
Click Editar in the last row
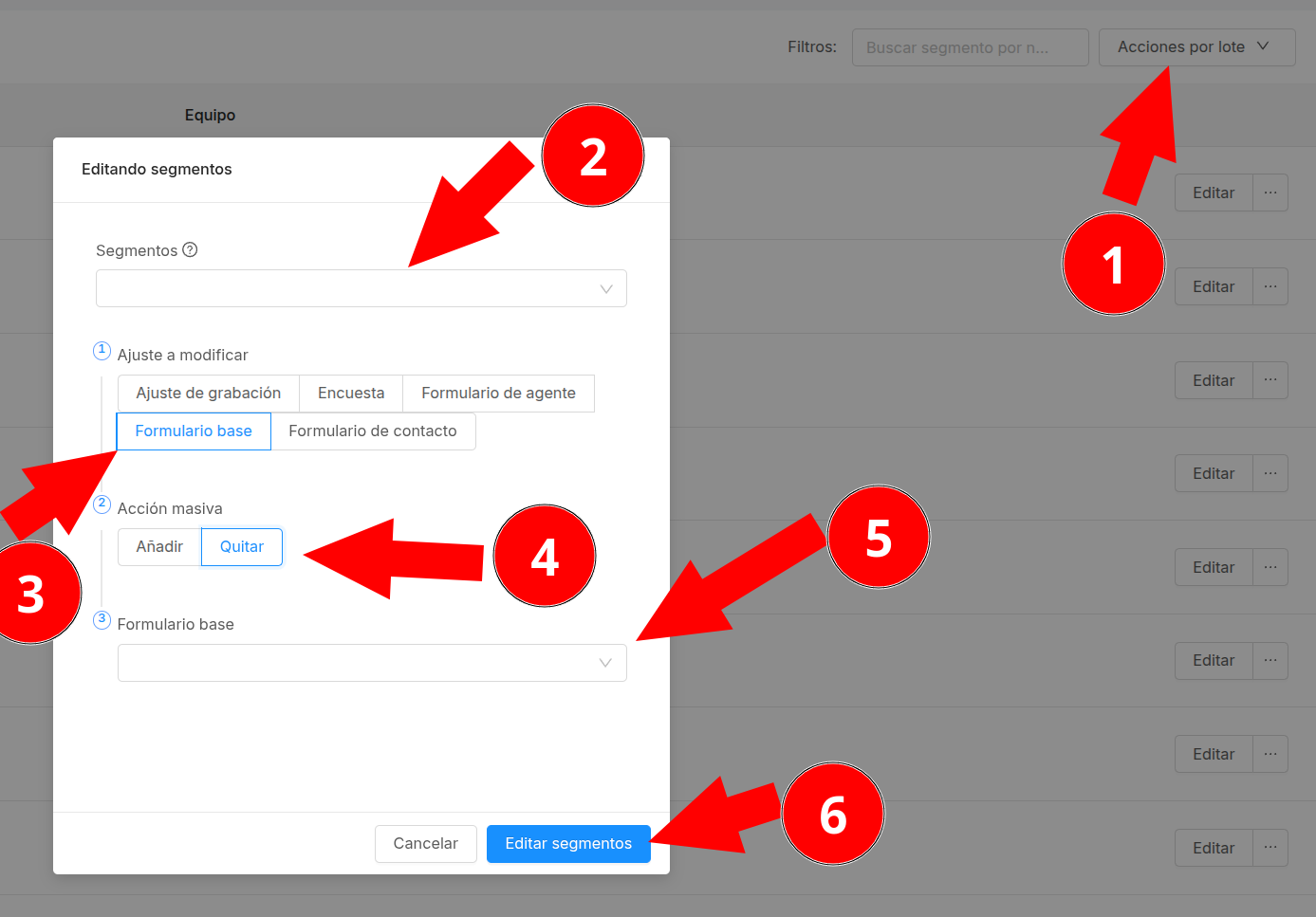pos(1213,848)
